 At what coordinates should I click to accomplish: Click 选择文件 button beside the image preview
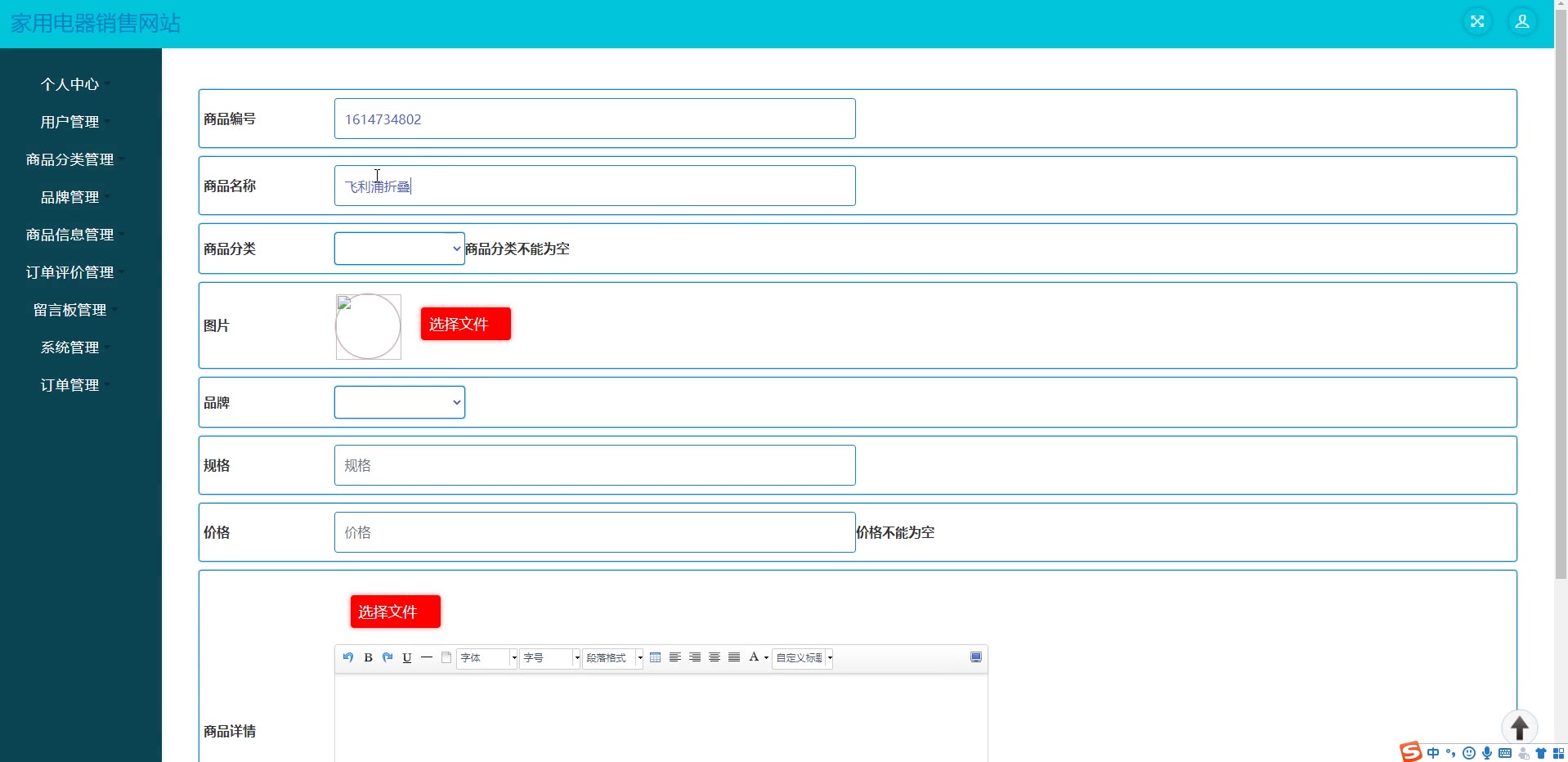466,324
